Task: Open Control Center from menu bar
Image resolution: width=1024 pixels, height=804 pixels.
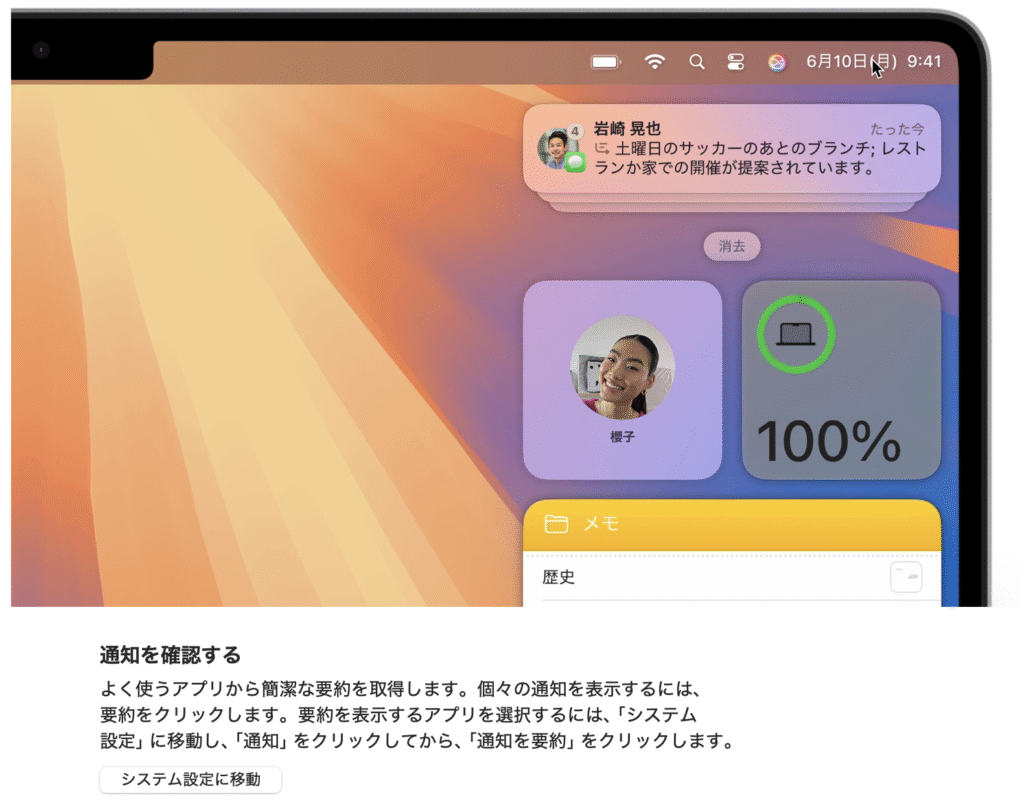Action: (736, 62)
